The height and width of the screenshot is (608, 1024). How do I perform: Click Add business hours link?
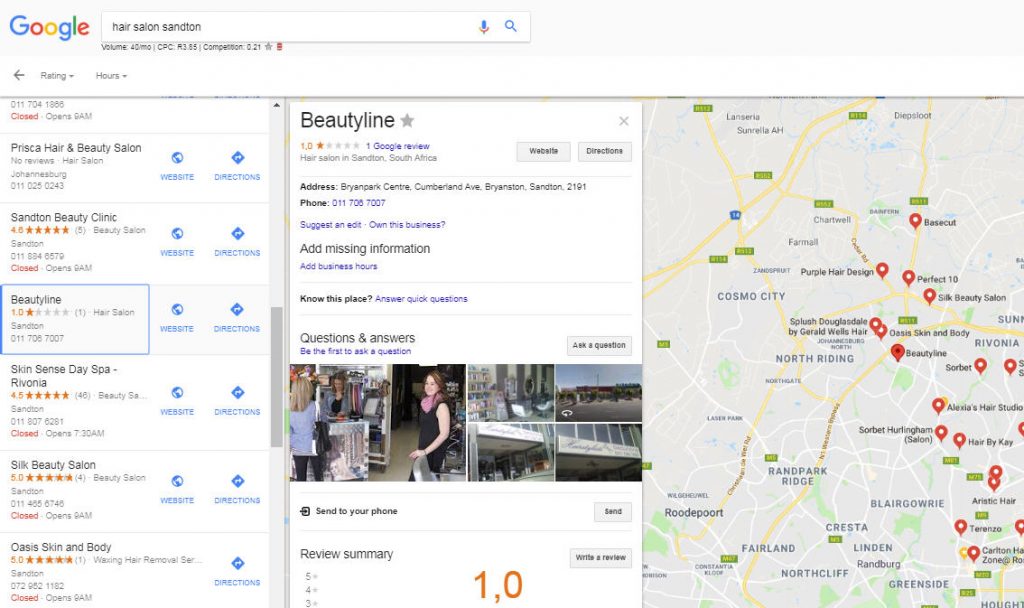click(338, 266)
